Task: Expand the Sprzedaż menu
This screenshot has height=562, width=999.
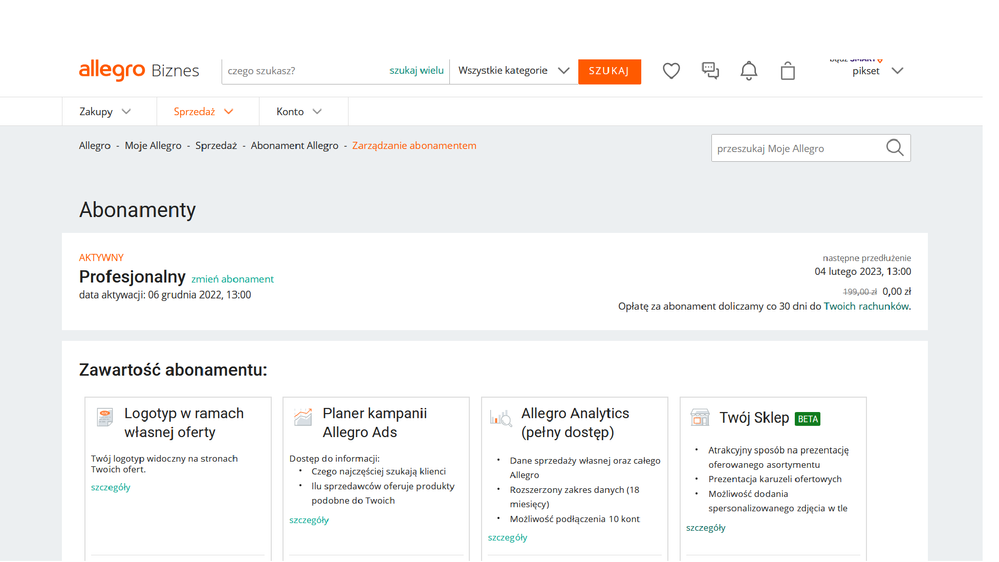Action: point(204,112)
